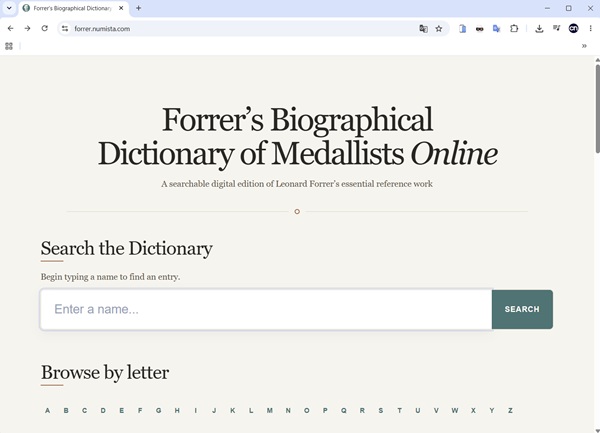Bookmark this page with the star

pos(439,29)
